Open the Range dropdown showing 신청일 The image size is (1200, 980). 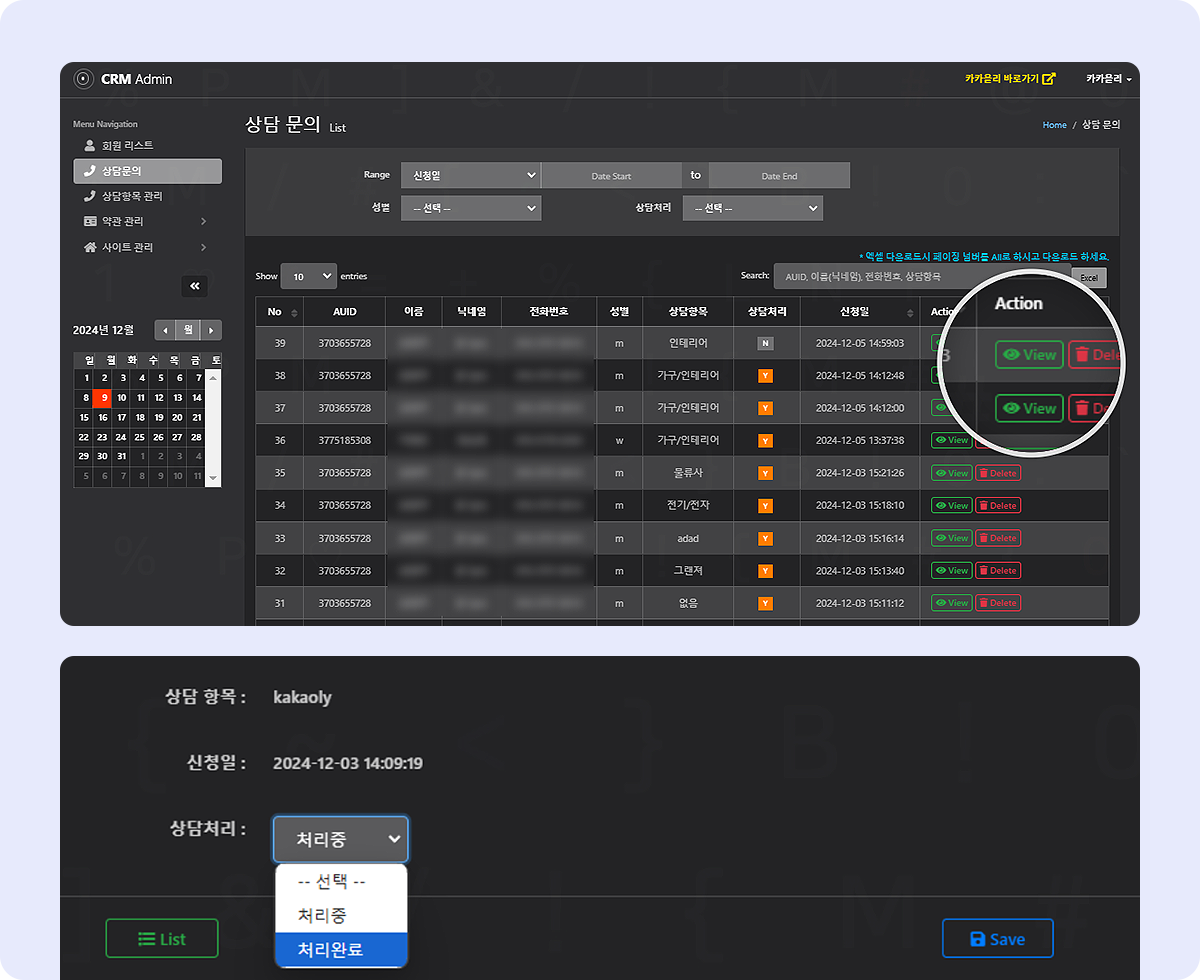pos(471,175)
